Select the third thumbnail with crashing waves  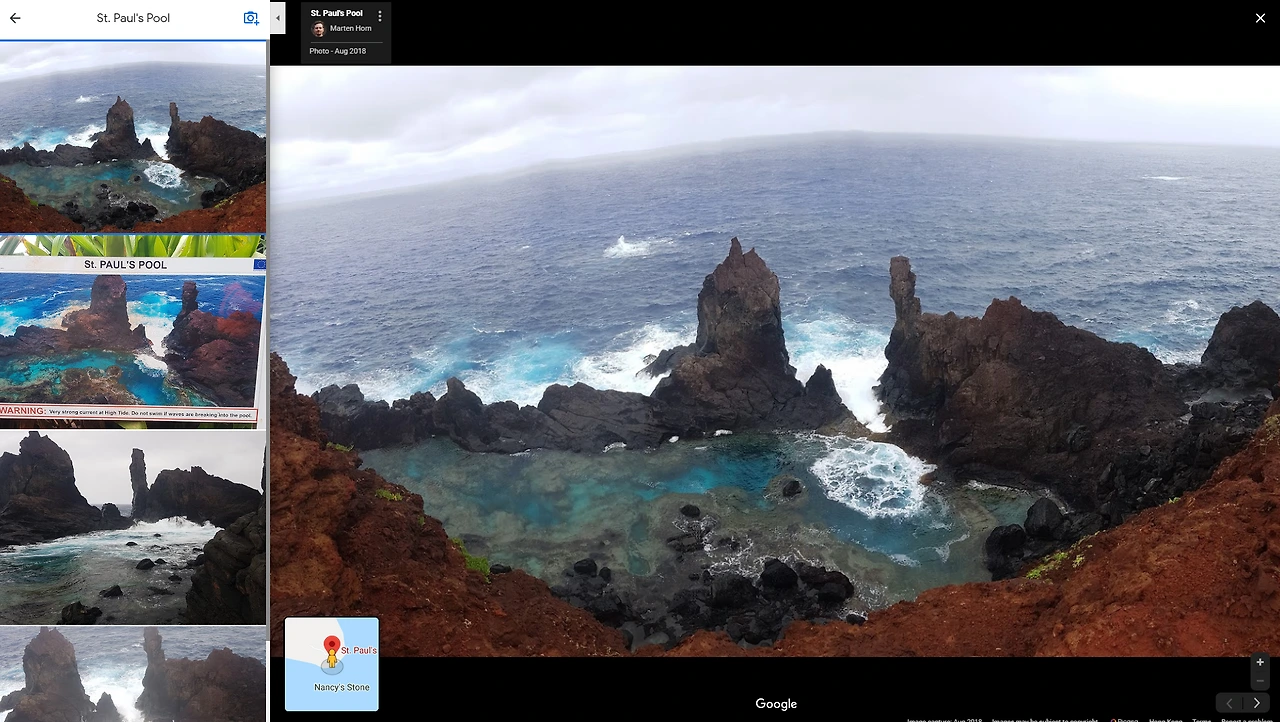tap(133, 527)
